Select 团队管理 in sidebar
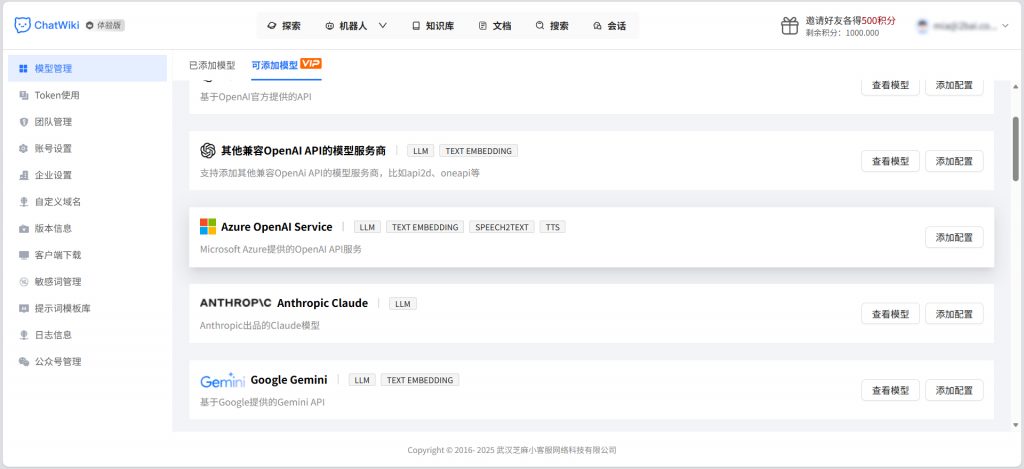 click(88, 122)
